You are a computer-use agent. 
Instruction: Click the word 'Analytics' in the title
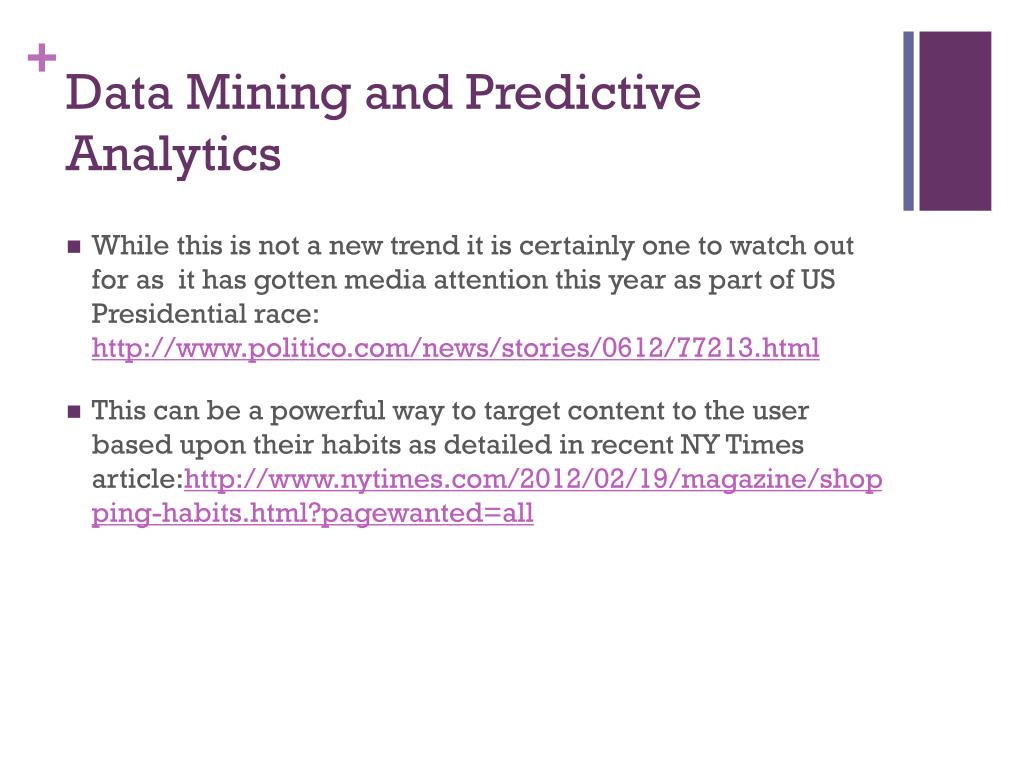tap(173, 154)
